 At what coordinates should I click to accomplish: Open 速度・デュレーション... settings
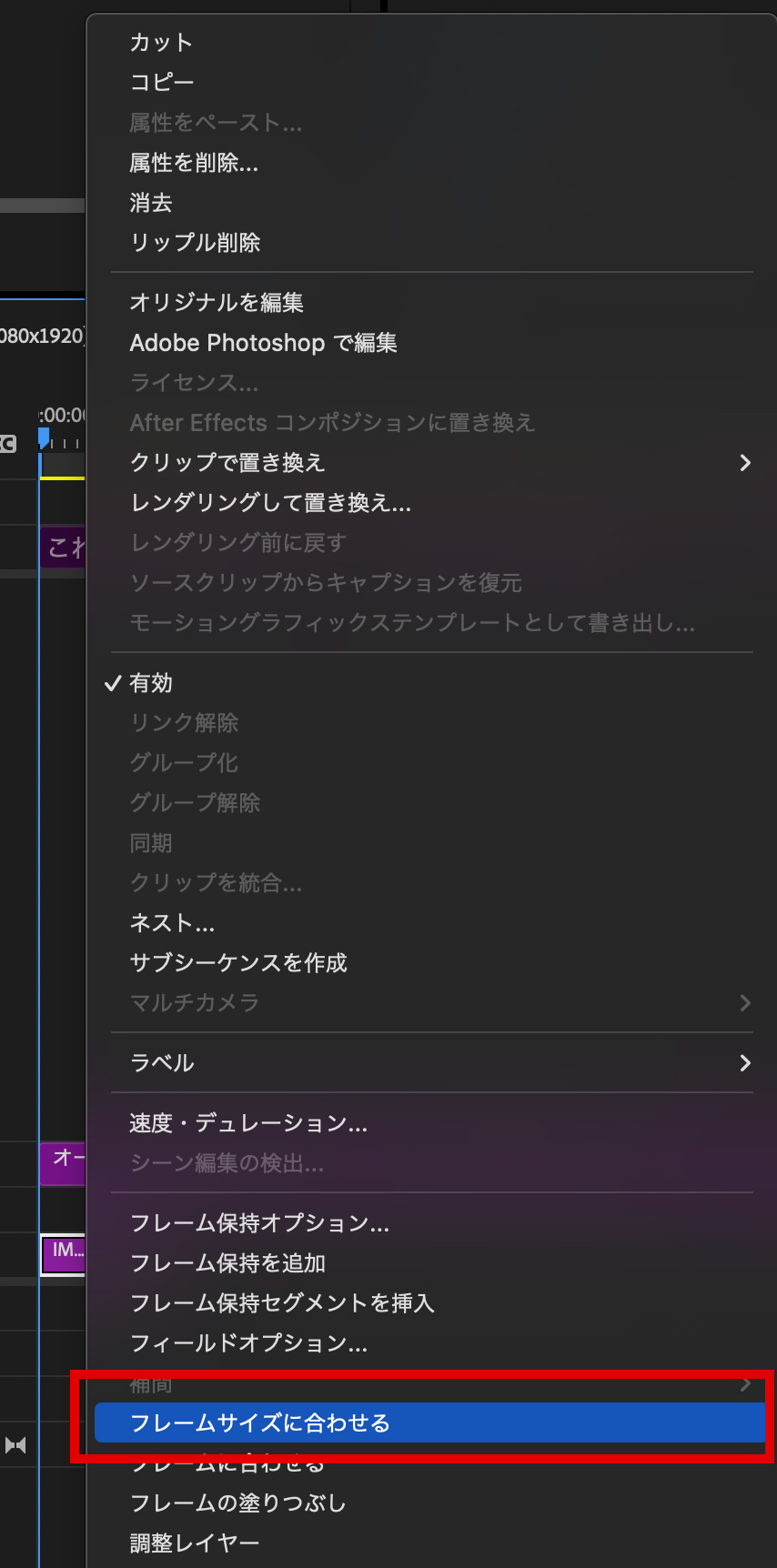[x=248, y=1123]
